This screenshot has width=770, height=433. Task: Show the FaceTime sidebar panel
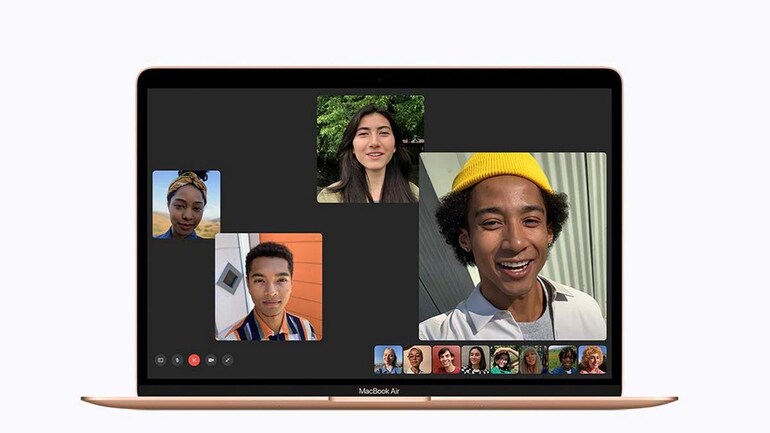click(x=160, y=359)
